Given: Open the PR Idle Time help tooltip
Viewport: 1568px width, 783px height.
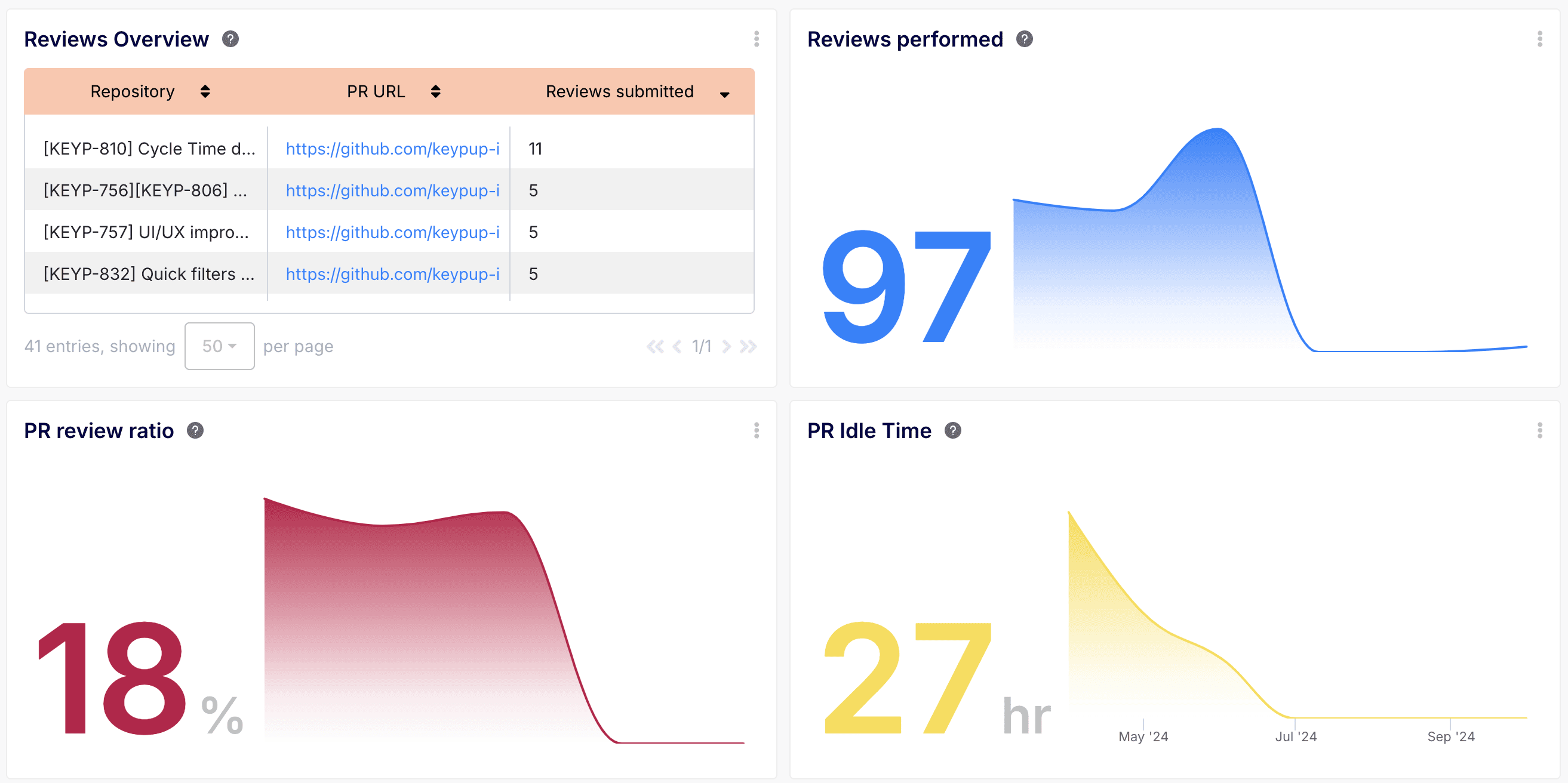Looking at the screenshot, I should [x=953, y=430].
